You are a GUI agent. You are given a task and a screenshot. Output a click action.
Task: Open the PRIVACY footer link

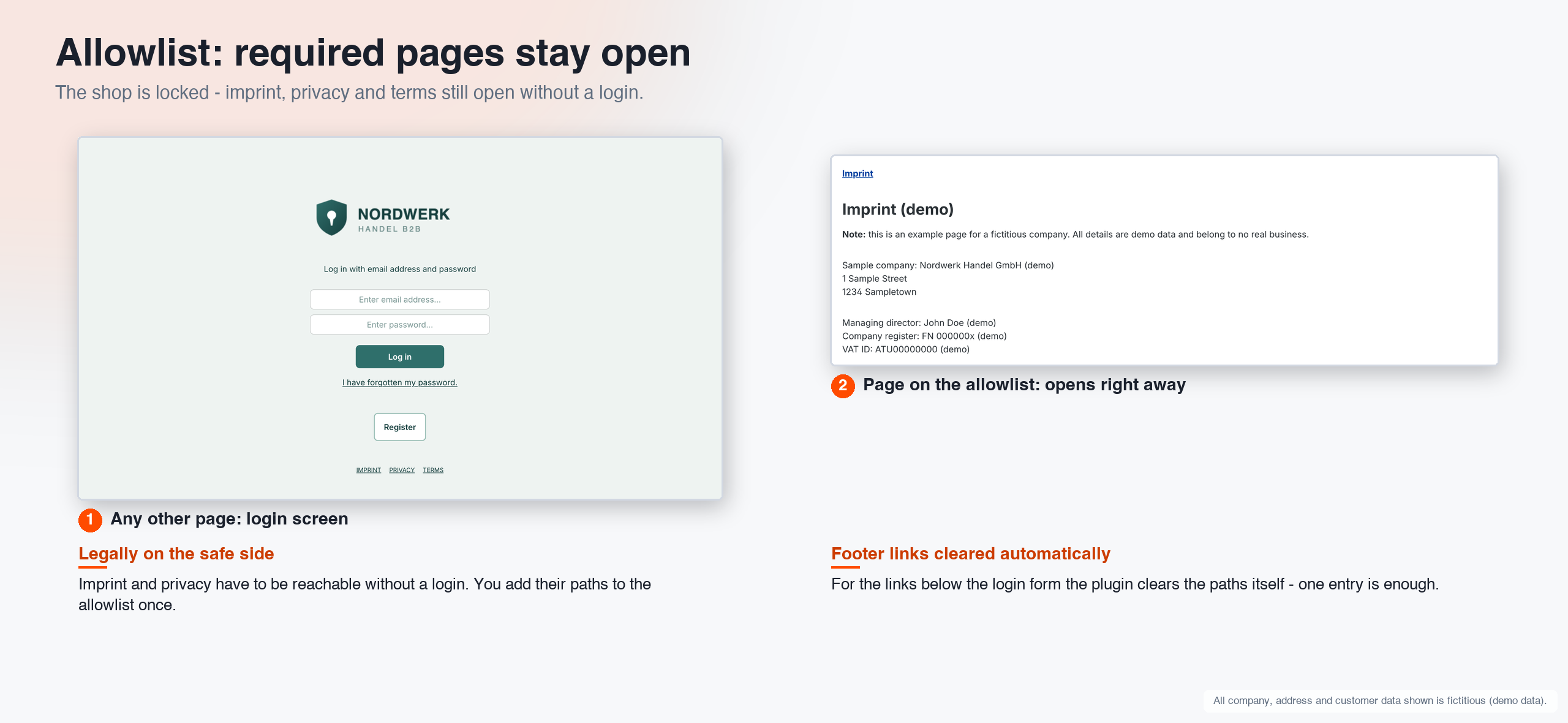pos(402,470)
